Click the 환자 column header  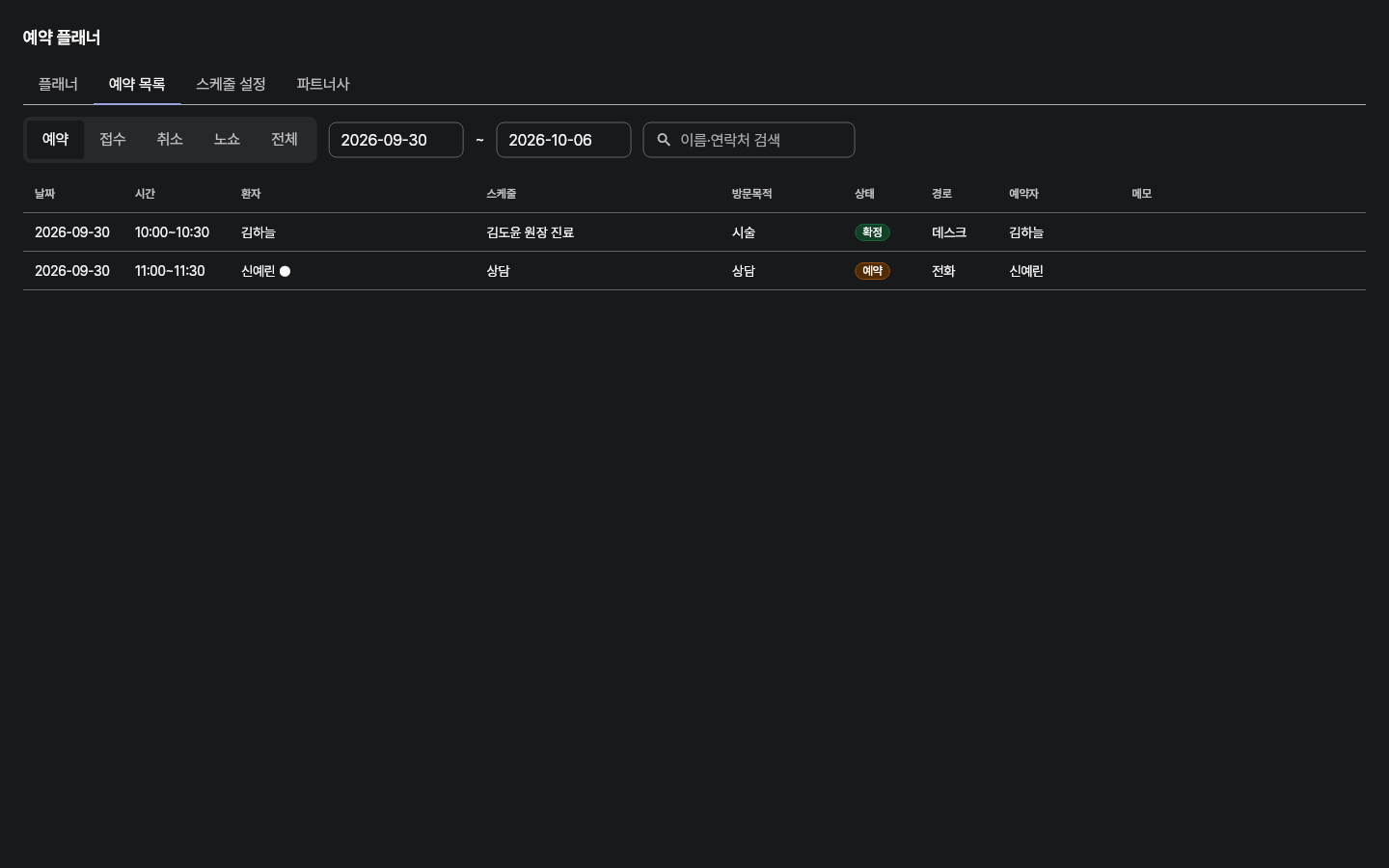click(x=251, y=194)
